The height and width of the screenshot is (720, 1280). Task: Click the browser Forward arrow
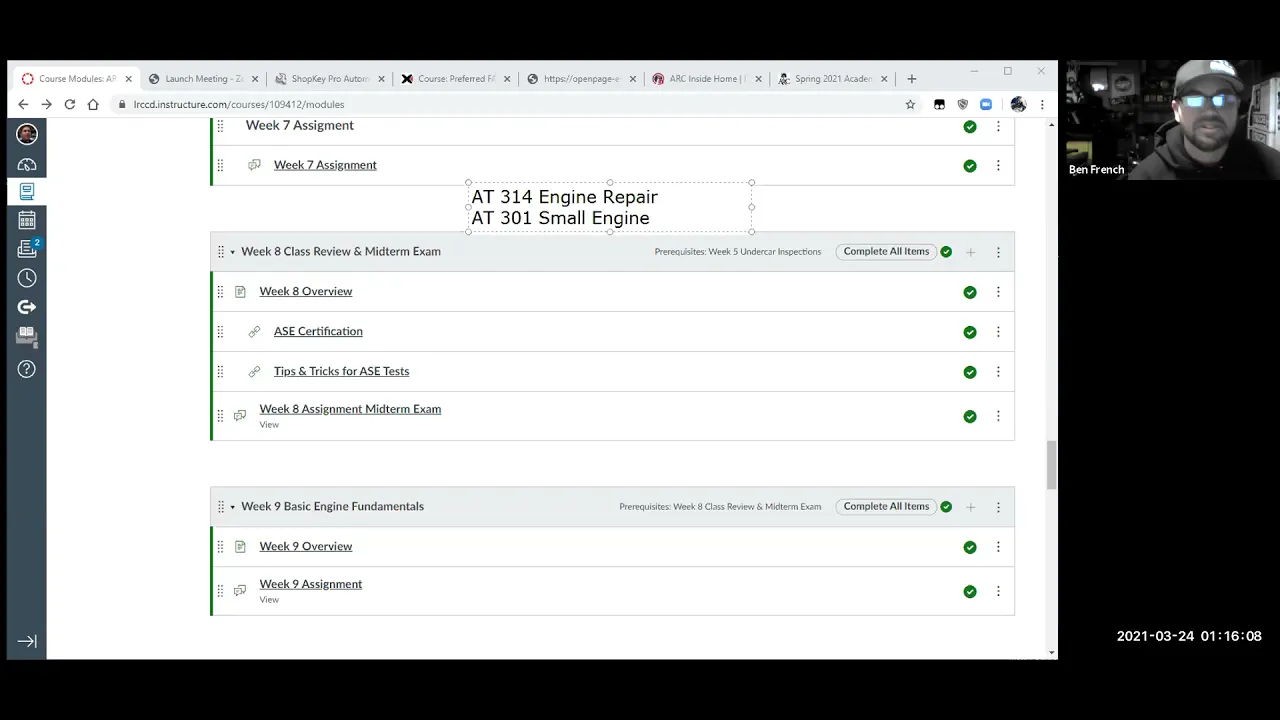pyautogui.click(x=46, y=104)
